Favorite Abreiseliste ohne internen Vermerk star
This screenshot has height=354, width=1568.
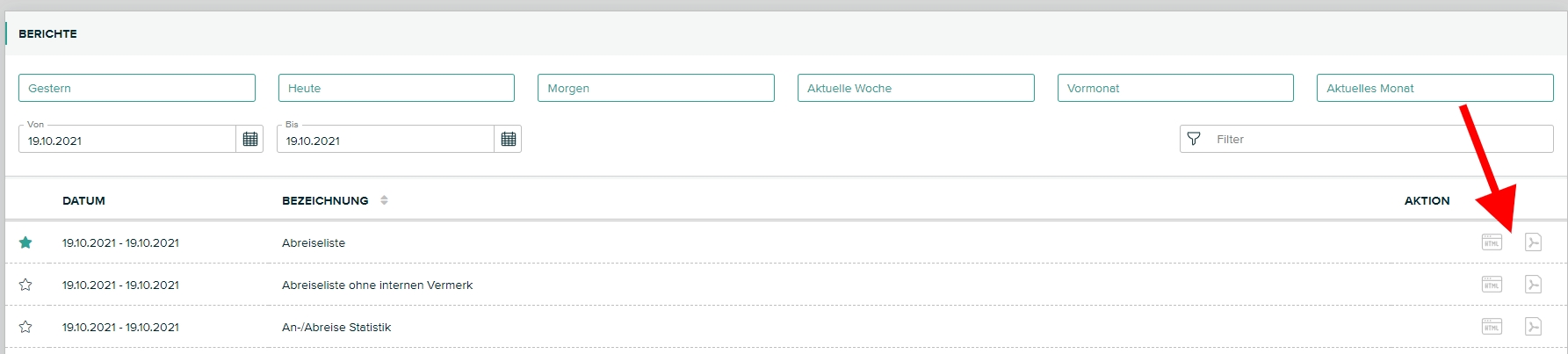coord(25,285)
